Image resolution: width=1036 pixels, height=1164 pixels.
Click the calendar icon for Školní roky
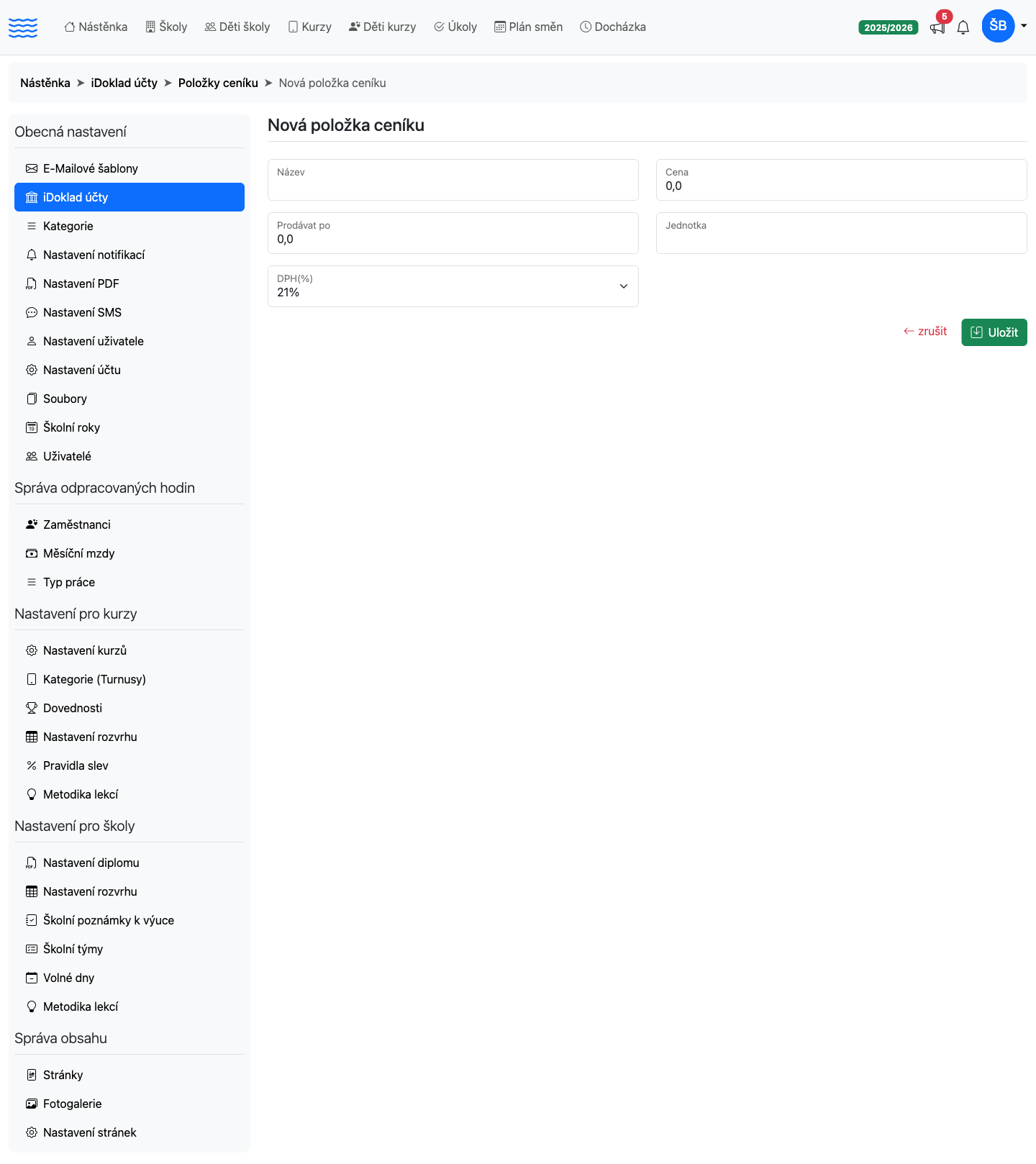(32, 427)
